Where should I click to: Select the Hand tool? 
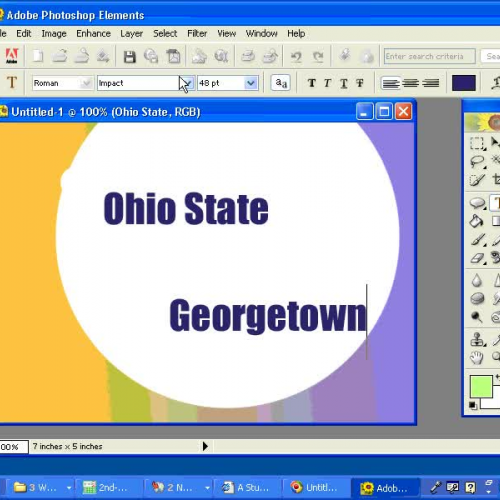(477, 358)
